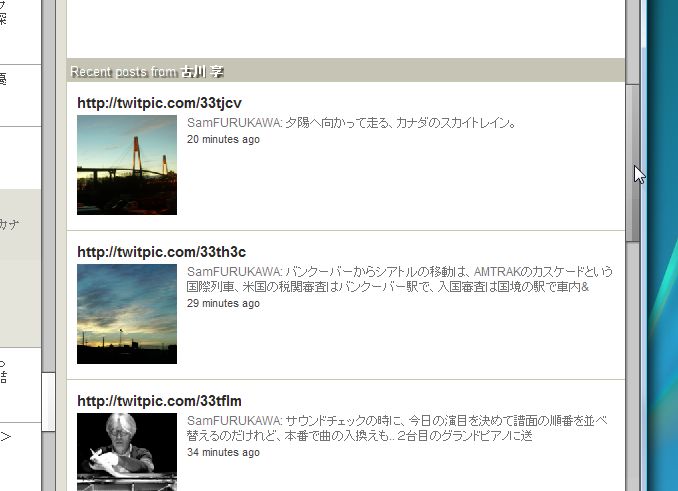Click the left list's vertical scrollbar thumb

click(48, 402)
